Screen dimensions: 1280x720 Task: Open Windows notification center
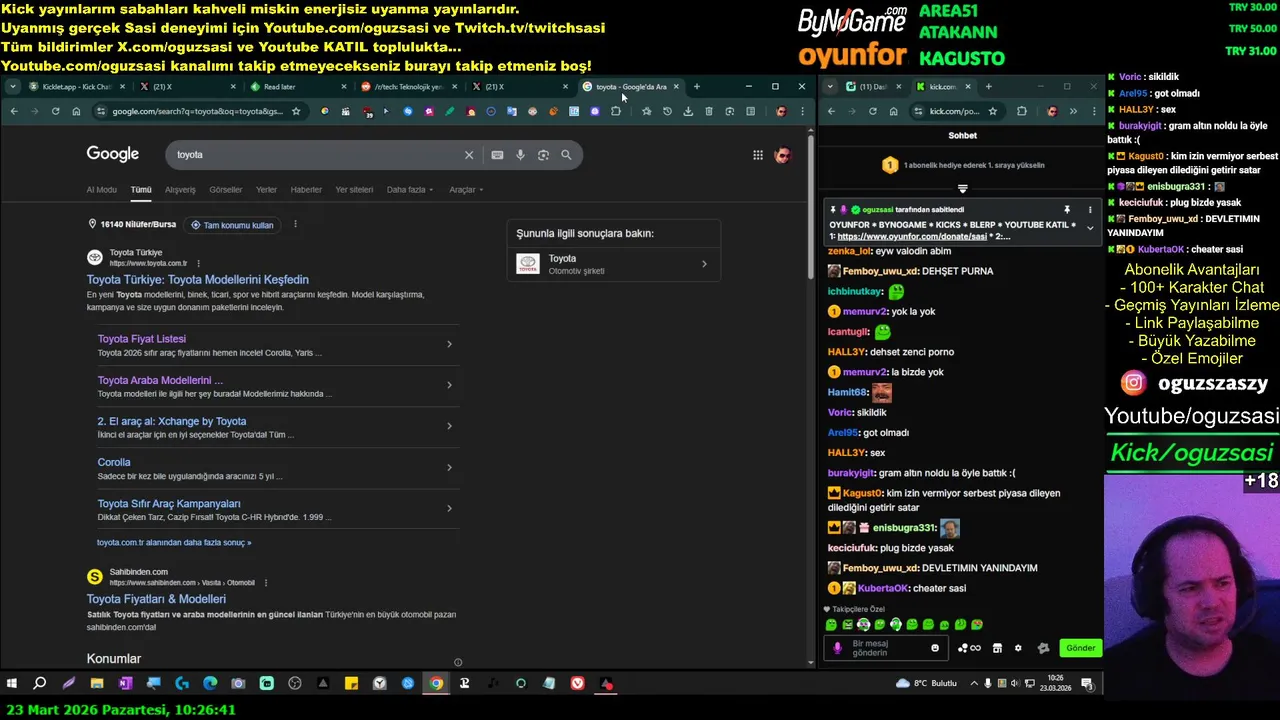click(1087, 684)
